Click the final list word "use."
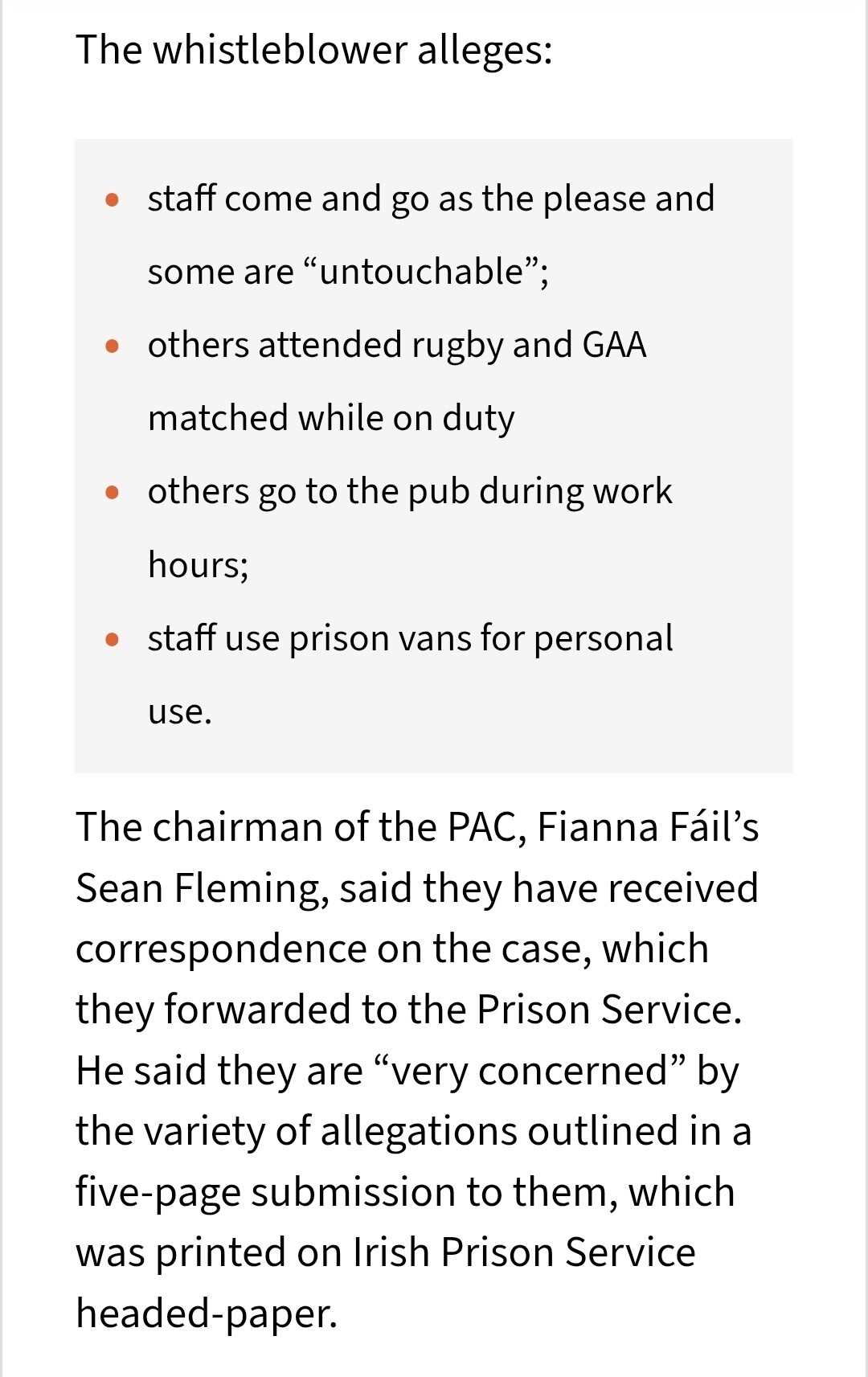This screenshot has width=868, height=1377. point(180,711)
